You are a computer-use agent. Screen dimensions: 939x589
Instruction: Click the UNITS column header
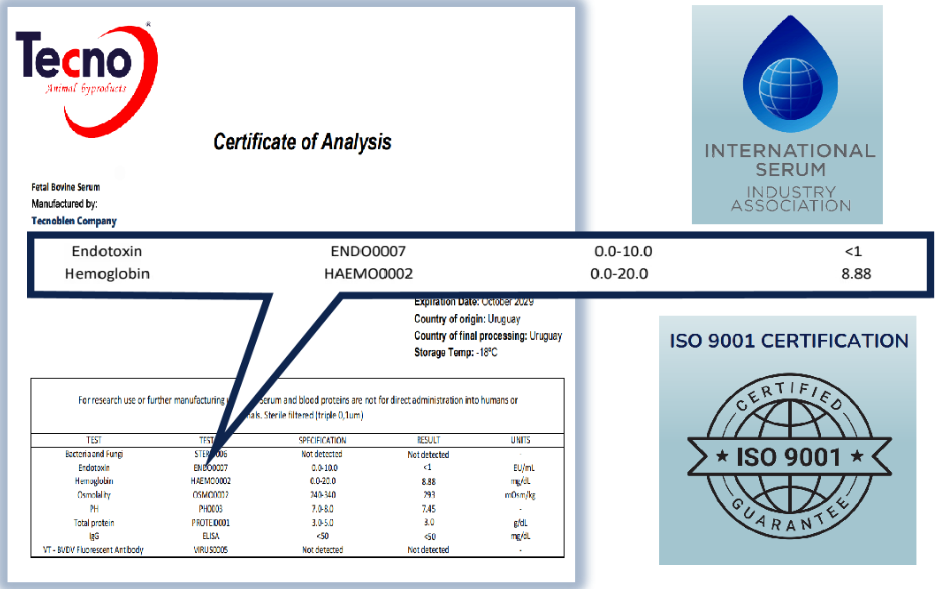(520, 440)
